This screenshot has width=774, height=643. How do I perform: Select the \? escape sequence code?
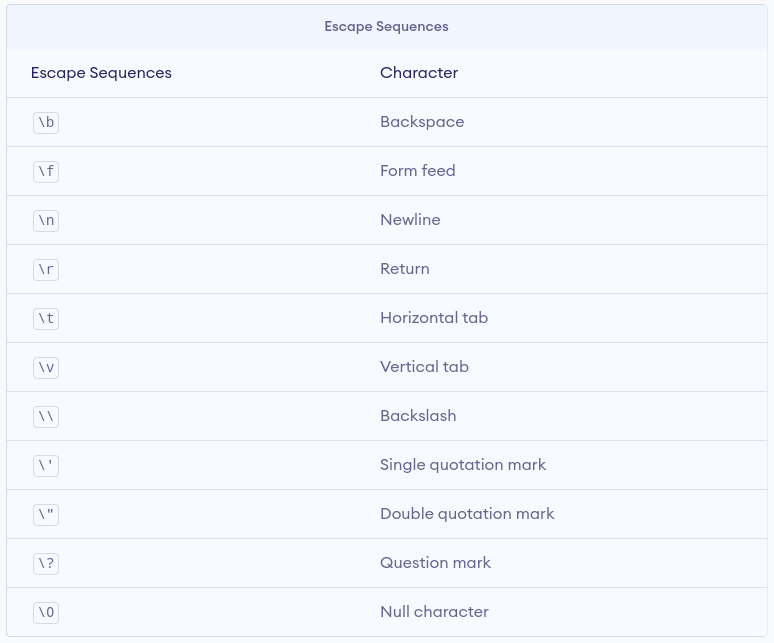point(46,564)
